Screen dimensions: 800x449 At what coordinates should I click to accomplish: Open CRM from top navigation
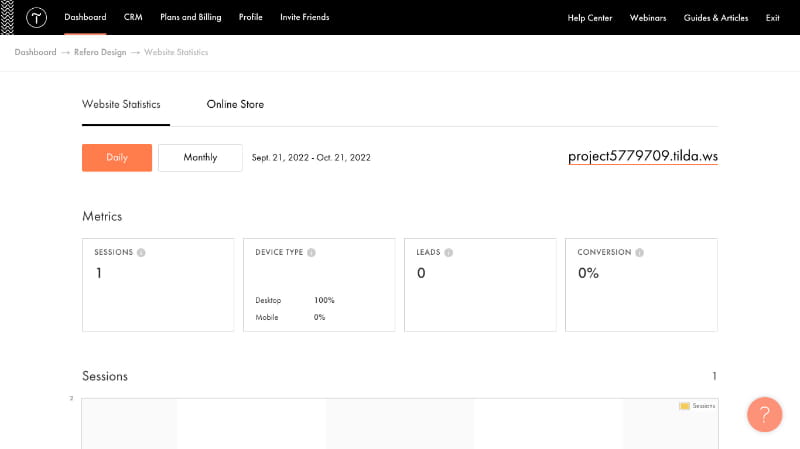pyautogui.click(x=133, y=18)
